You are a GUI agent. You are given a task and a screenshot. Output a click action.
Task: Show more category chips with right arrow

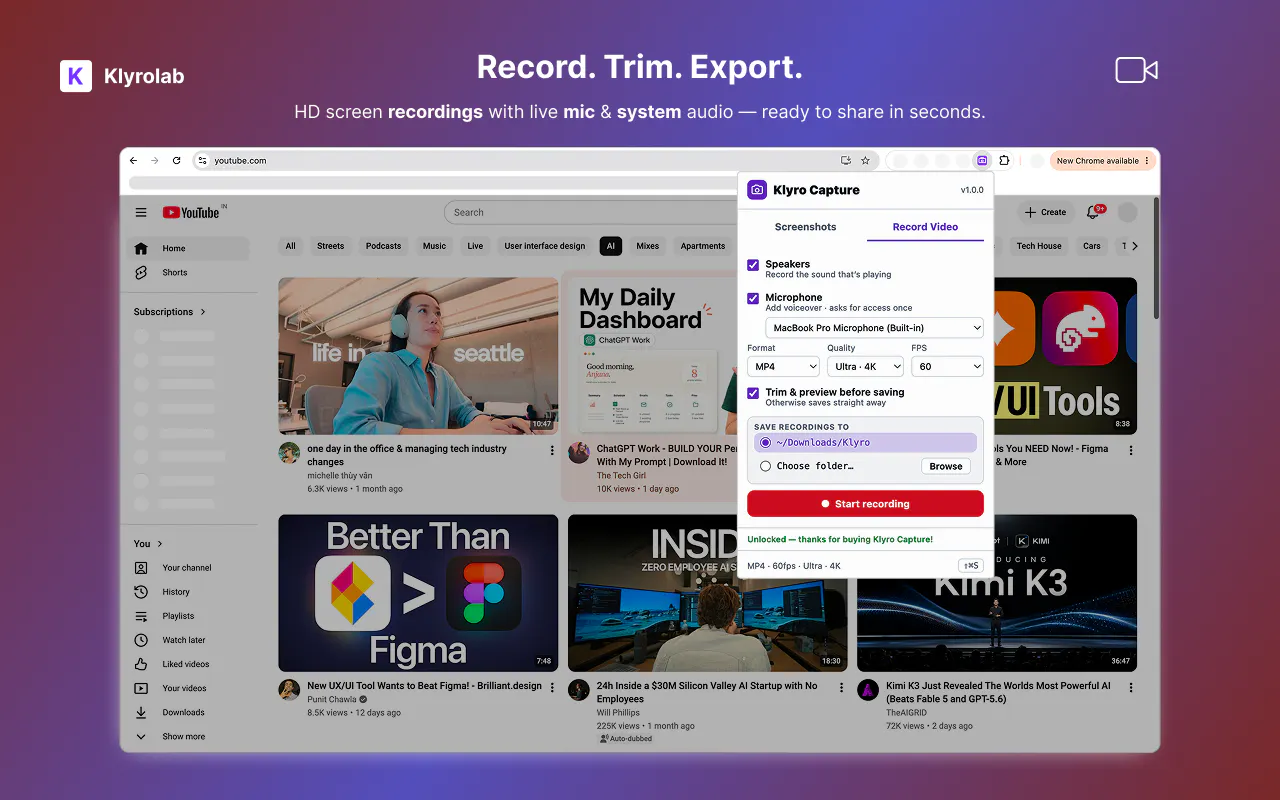point(1134,246)
